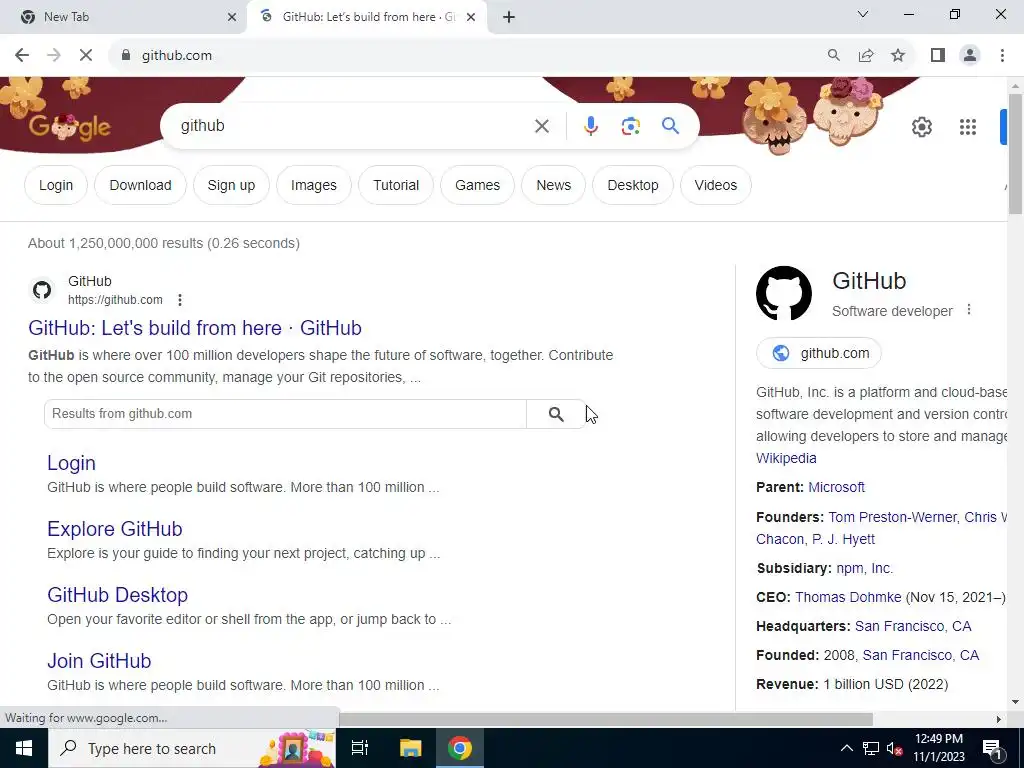Image resolution: width=1024 pixels, height=768 pixels.
Task: Open GitHub: Let's build from here result
Action: point(195,328)
